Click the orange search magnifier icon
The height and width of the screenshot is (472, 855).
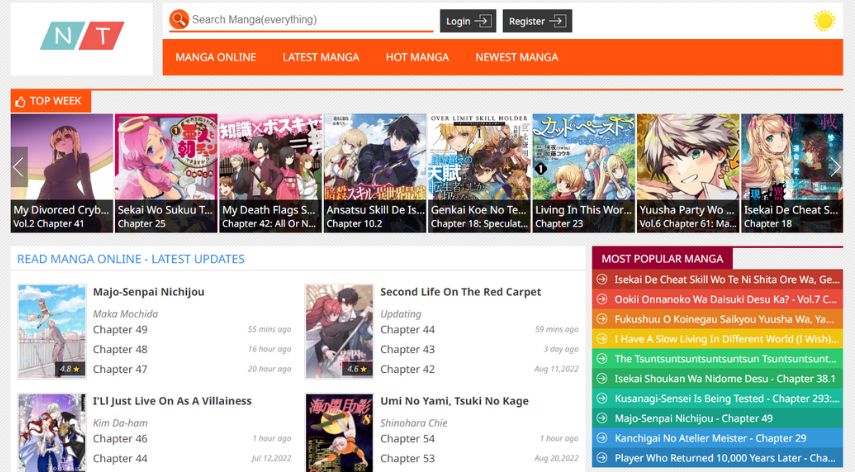(179, 19)
